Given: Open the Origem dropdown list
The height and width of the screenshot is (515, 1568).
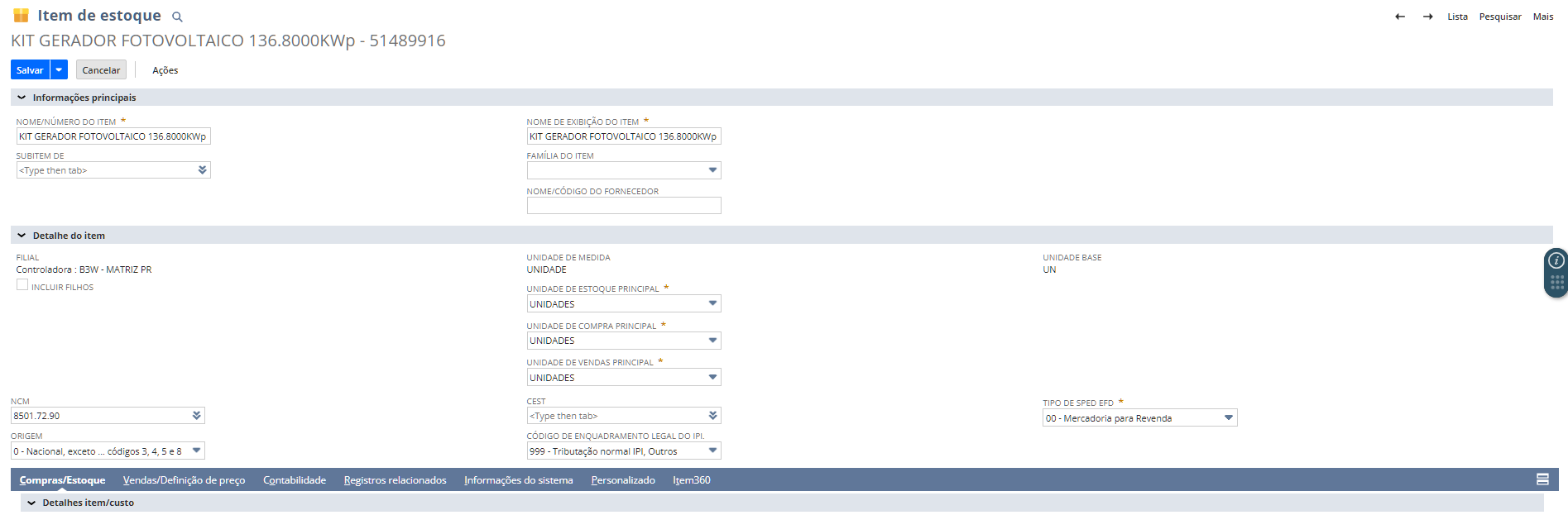Looking at the screenshot, I should [x=196, y=451].
